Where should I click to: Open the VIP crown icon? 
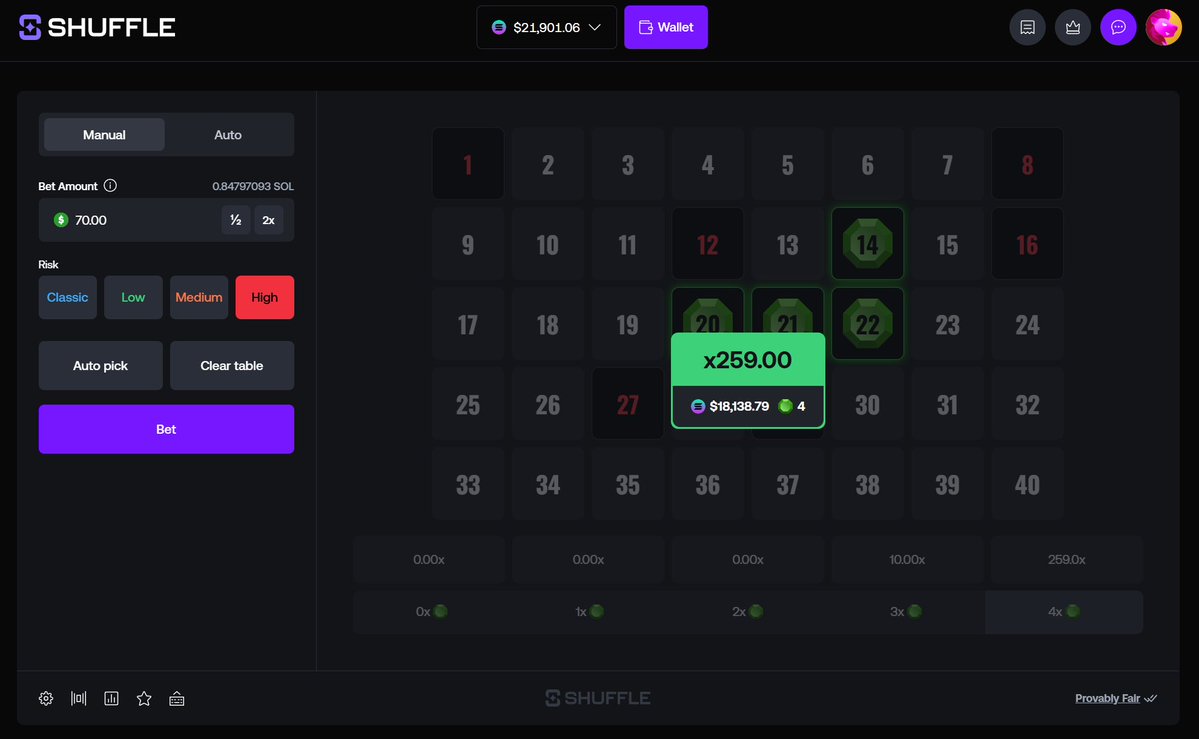tap(1072, 28)
